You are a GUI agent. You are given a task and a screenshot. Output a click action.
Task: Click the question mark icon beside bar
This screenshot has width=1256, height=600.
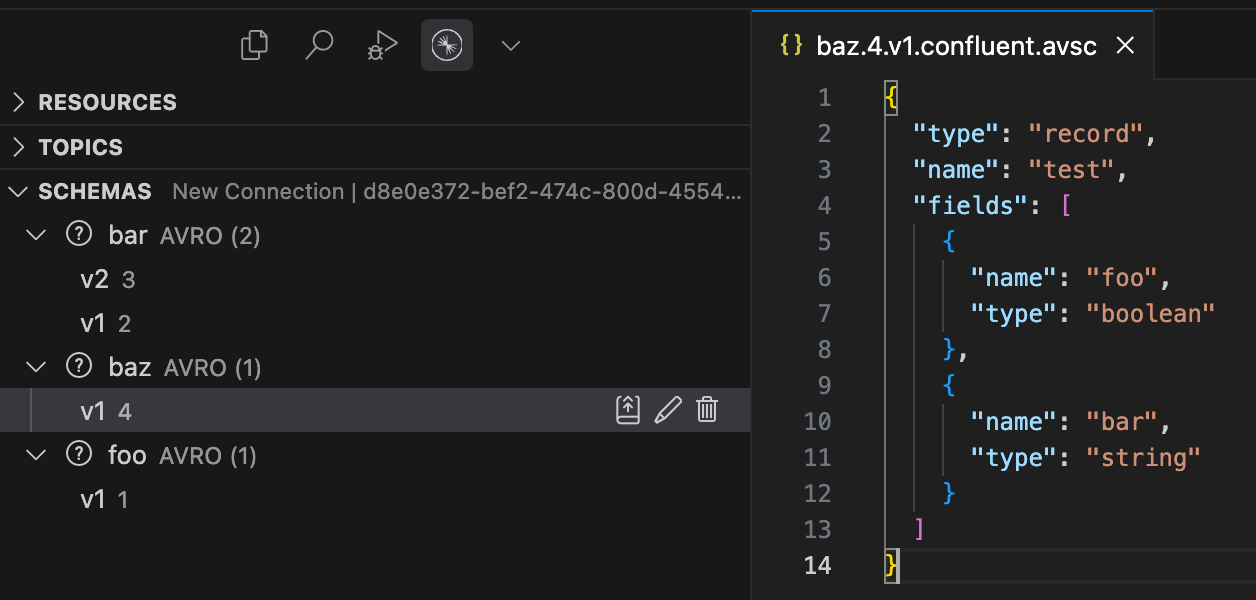point(78,235)
